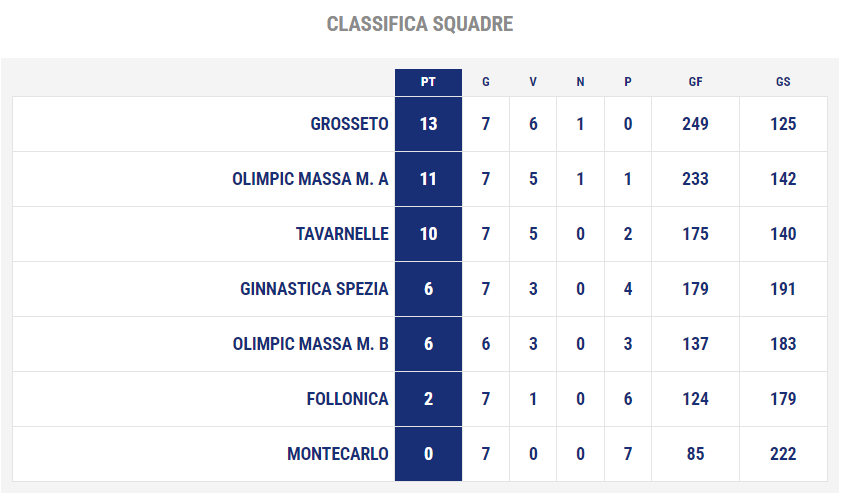
Task: Open the TAVARNELLE team name
Action: (x=342, y=234)
